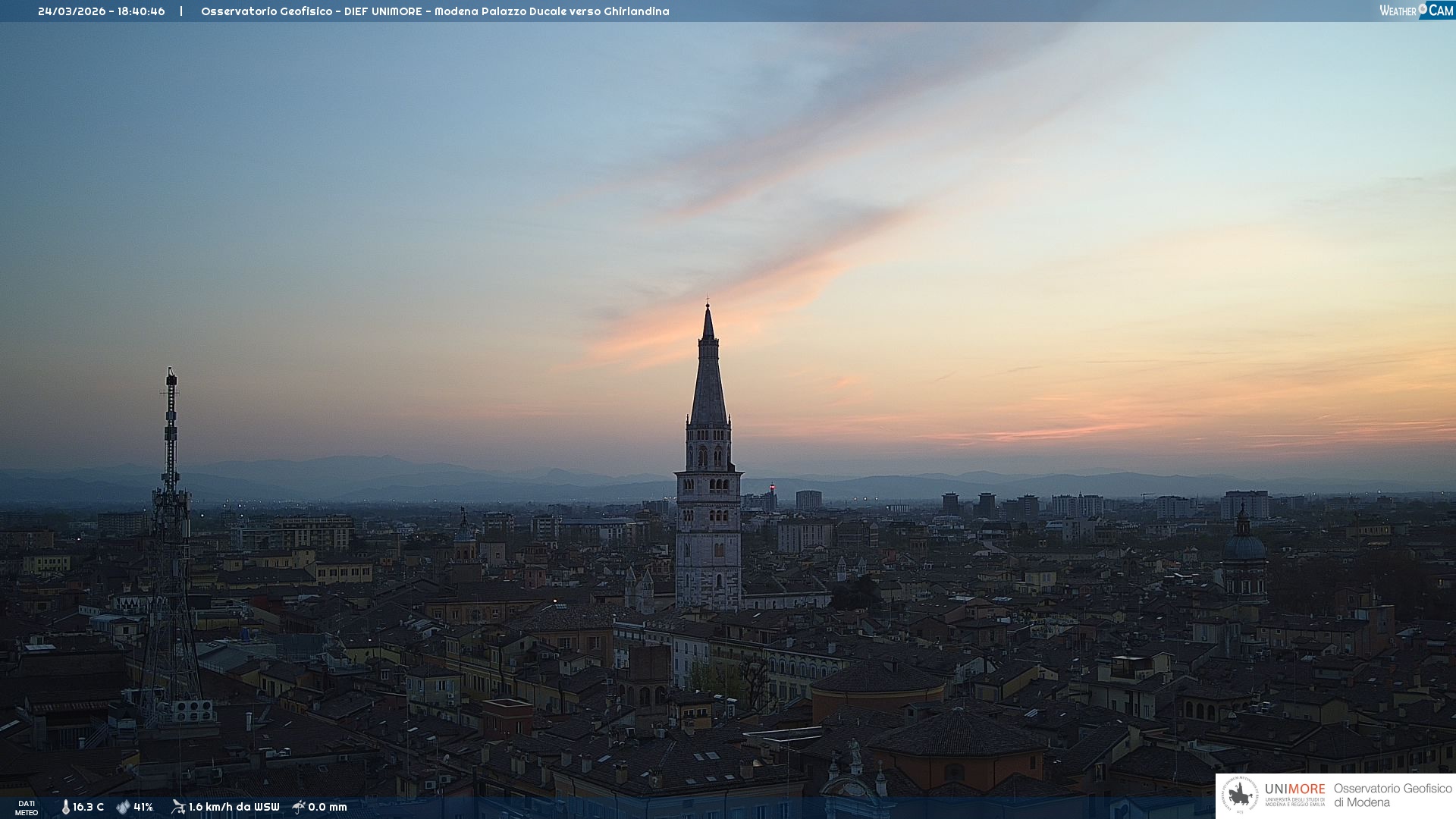Screen dimensions: 1456x819
Task: Click the WeatherCam camera lens icon
Action: (1423, 8)
